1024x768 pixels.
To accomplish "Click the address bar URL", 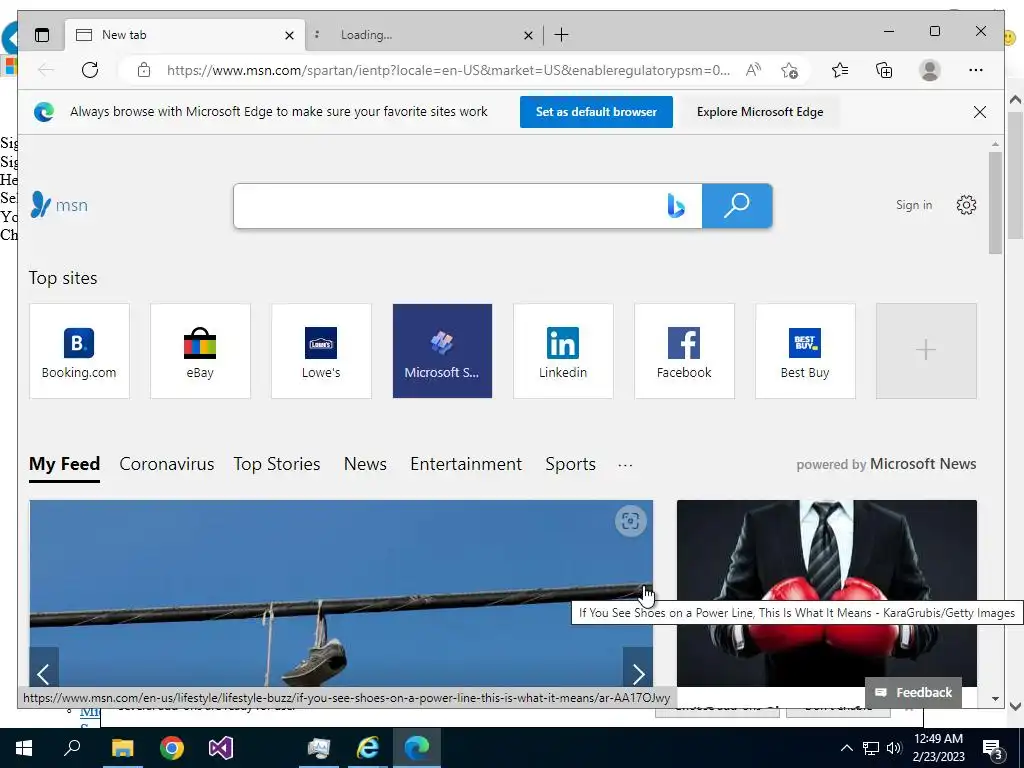I will pos(449,70).
